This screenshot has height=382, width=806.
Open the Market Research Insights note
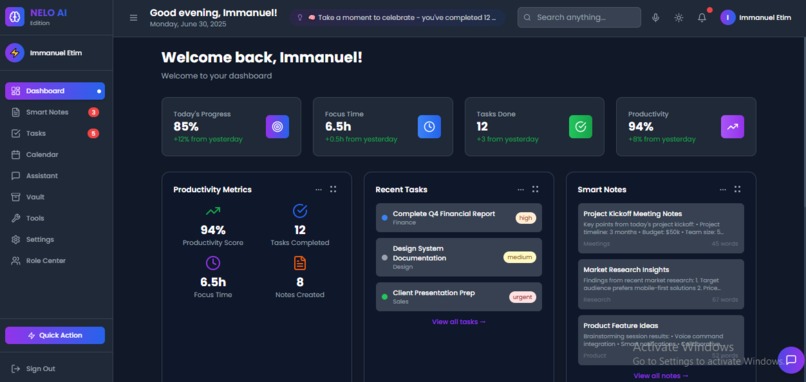(x=661, y=284)
